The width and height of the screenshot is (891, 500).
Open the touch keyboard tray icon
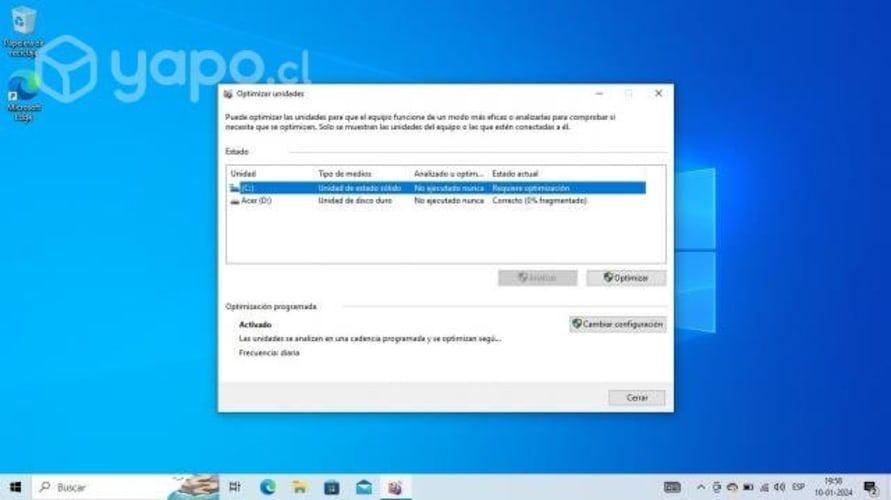672,487
